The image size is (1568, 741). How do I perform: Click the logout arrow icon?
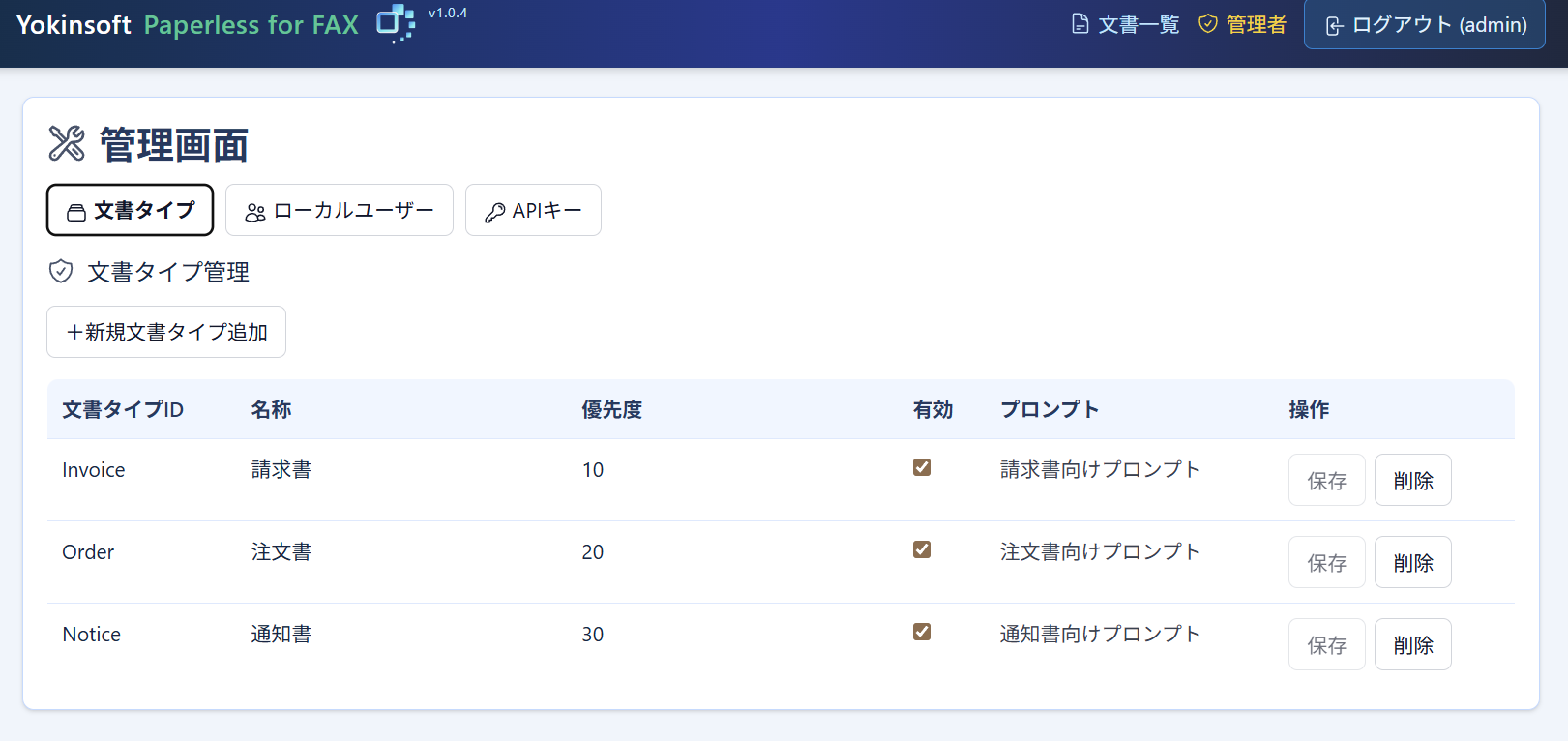click(1334, 26)
